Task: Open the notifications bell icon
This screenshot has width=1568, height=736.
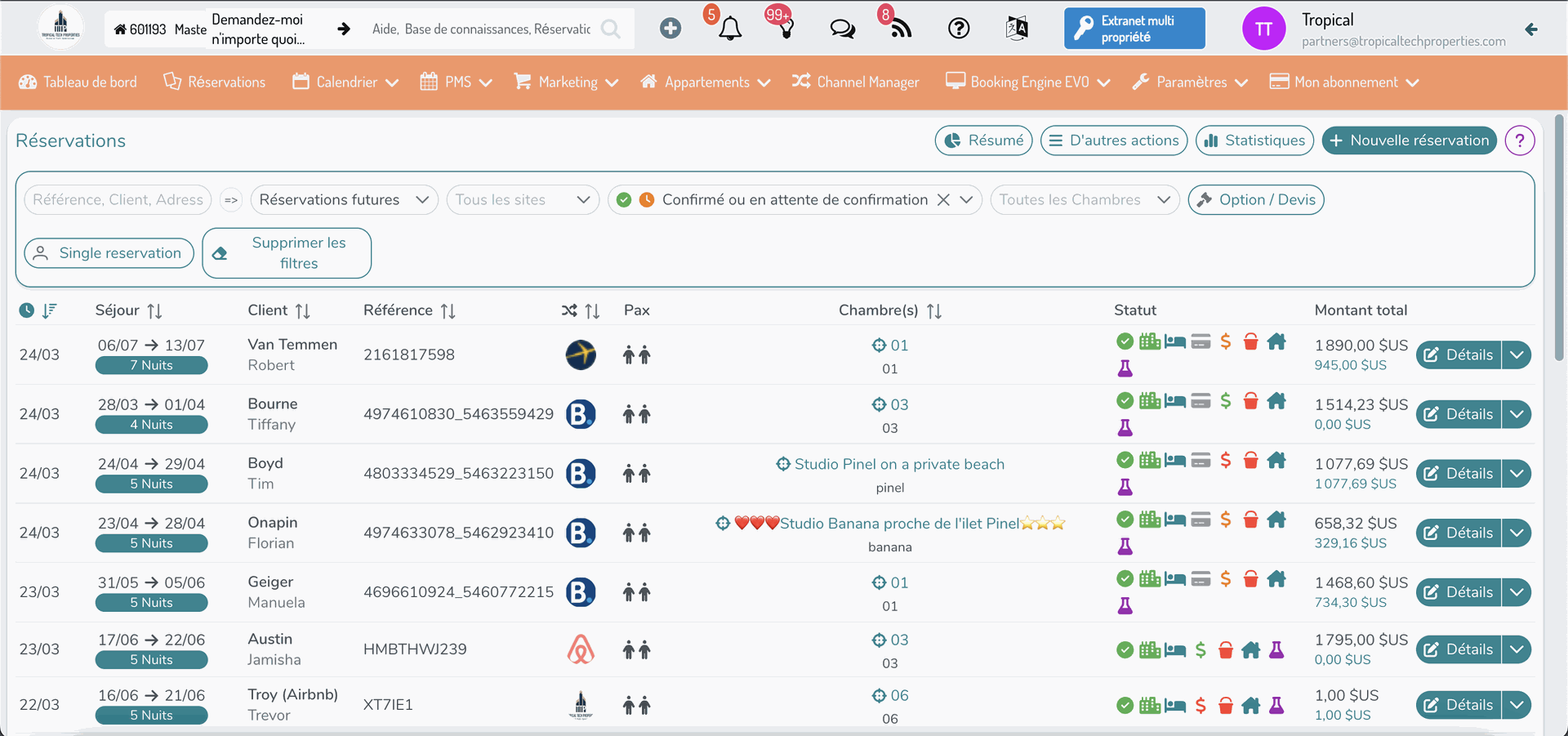Action: click(729, 29)
